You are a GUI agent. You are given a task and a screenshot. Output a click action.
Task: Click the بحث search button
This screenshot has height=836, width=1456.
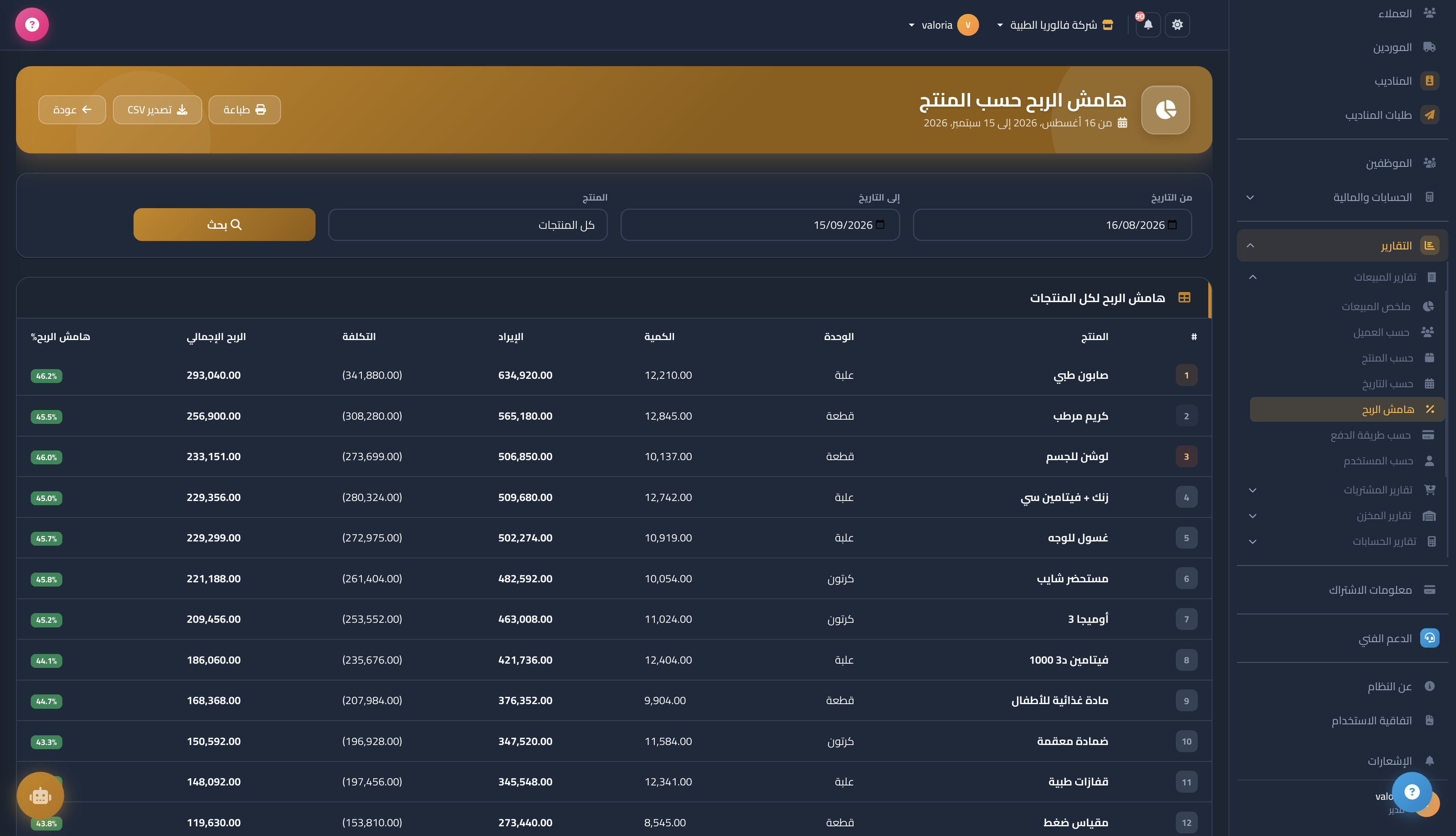pyautogui.click(x=225, y=225)
